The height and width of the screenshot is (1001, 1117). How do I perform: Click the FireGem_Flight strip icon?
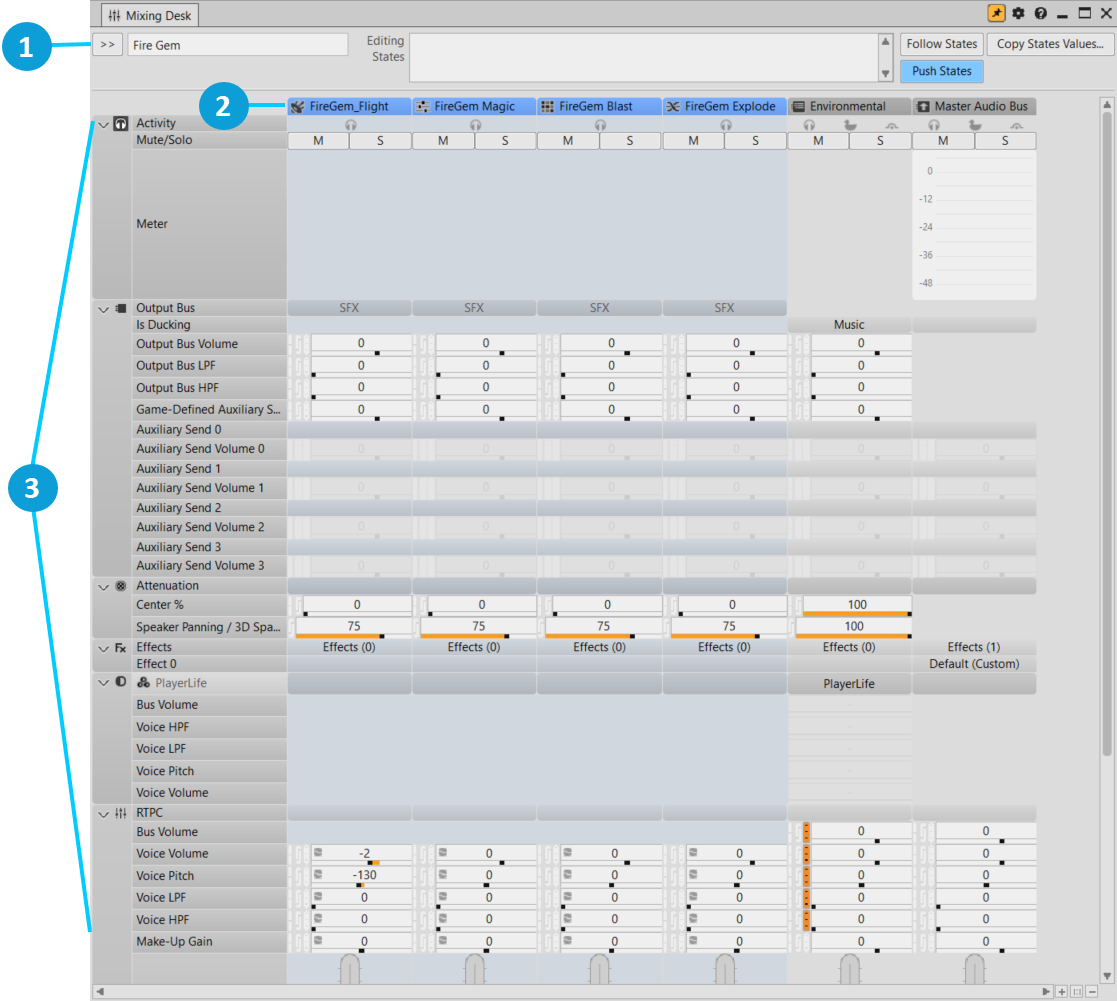(x=297, y=107)
